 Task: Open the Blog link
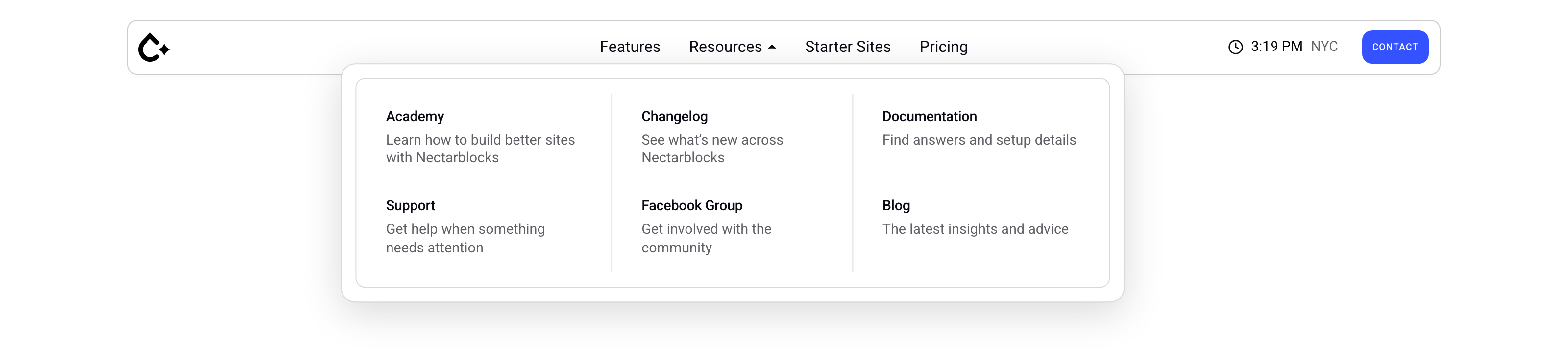tap(895, 206)
